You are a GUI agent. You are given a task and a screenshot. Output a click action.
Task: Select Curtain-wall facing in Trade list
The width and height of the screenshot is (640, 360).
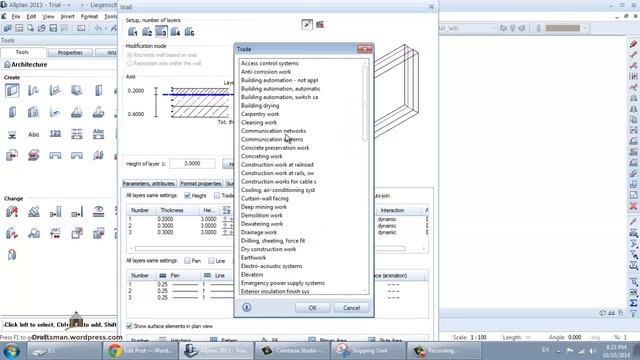[x=265, y=198]
